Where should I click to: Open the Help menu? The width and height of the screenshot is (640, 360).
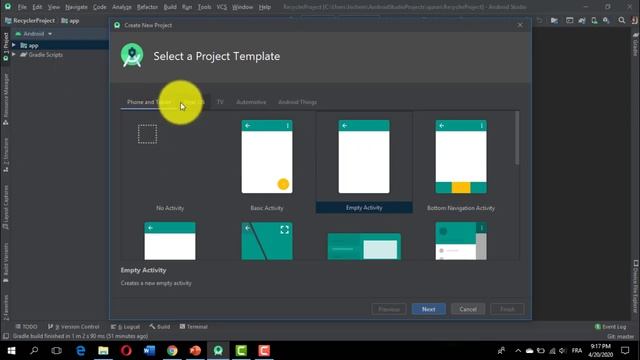264,7
